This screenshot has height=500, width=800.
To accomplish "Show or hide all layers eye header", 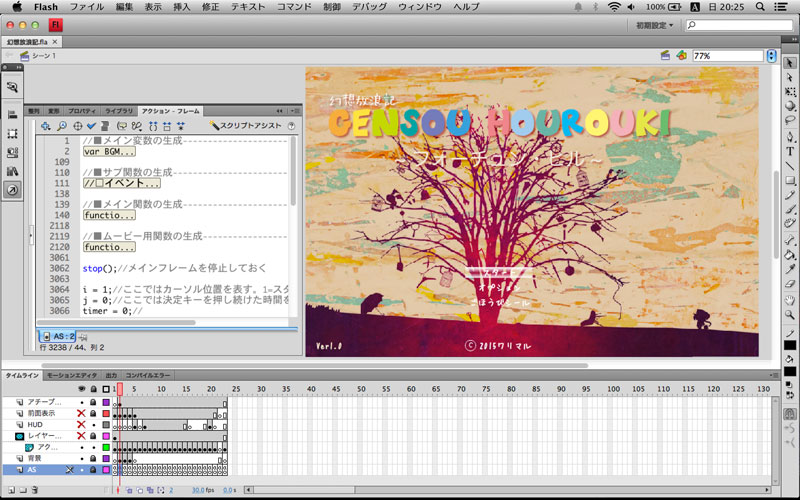I will pyautogui.click(x=82, y=389).
